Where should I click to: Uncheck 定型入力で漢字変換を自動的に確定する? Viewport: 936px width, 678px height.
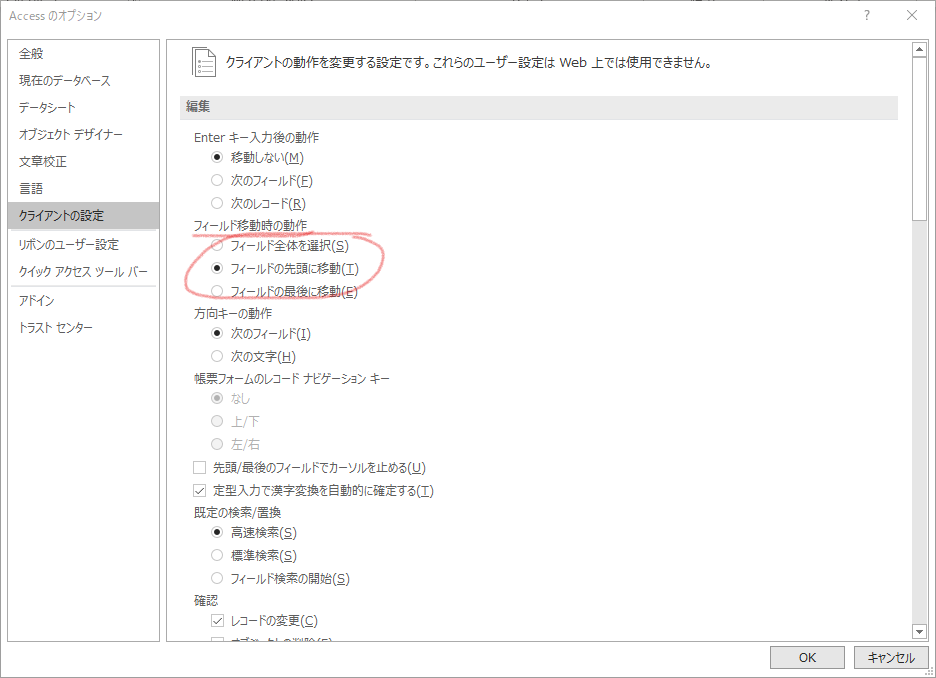coord(199,491)
